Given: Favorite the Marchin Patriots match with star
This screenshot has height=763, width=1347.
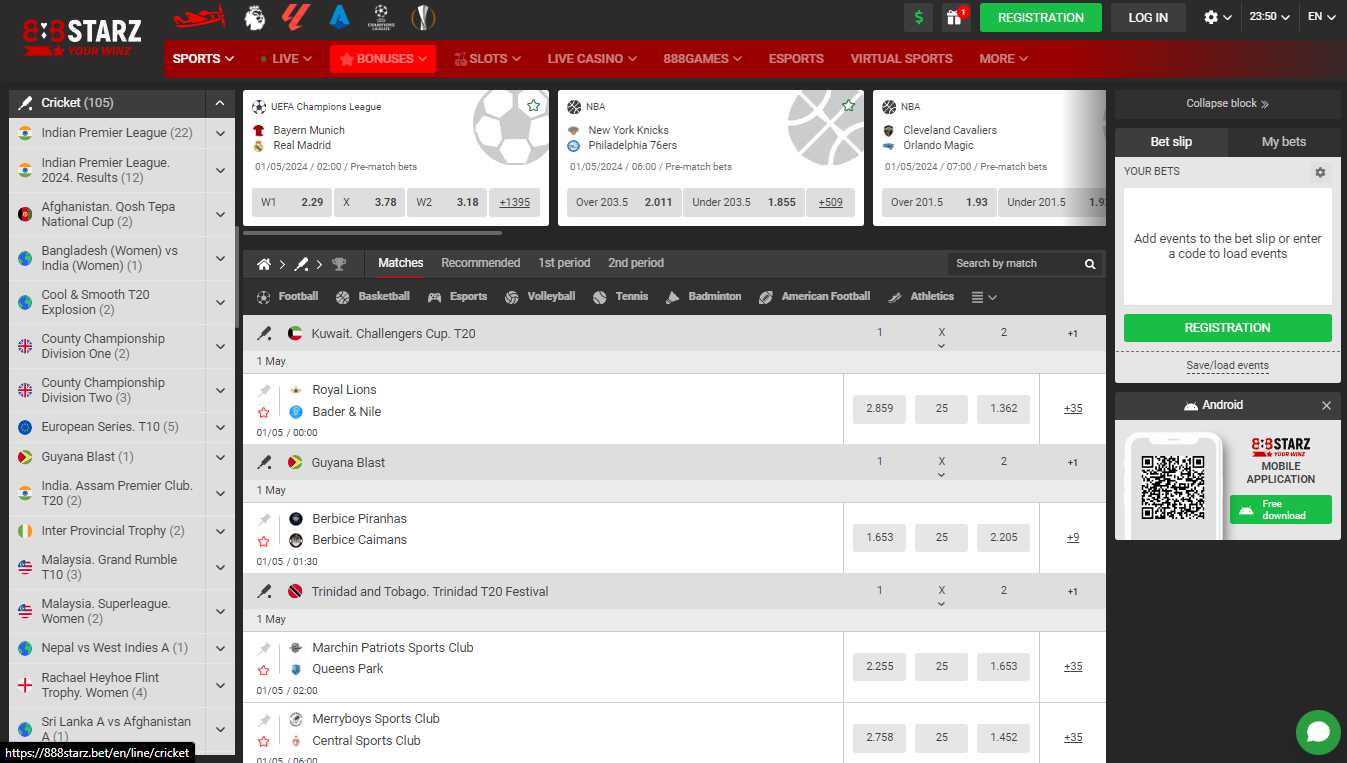Looking at the screenshot, I should 264,670.
